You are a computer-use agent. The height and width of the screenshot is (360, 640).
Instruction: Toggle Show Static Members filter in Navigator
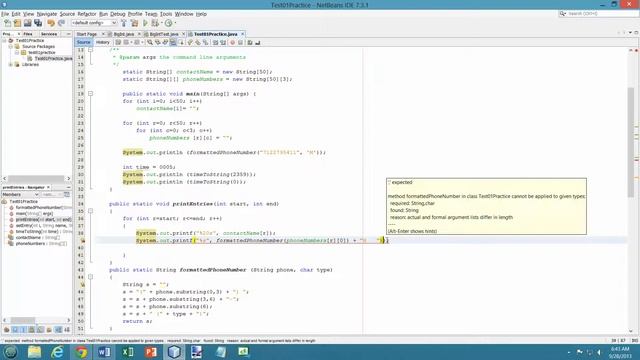click(x=22, y=330)
